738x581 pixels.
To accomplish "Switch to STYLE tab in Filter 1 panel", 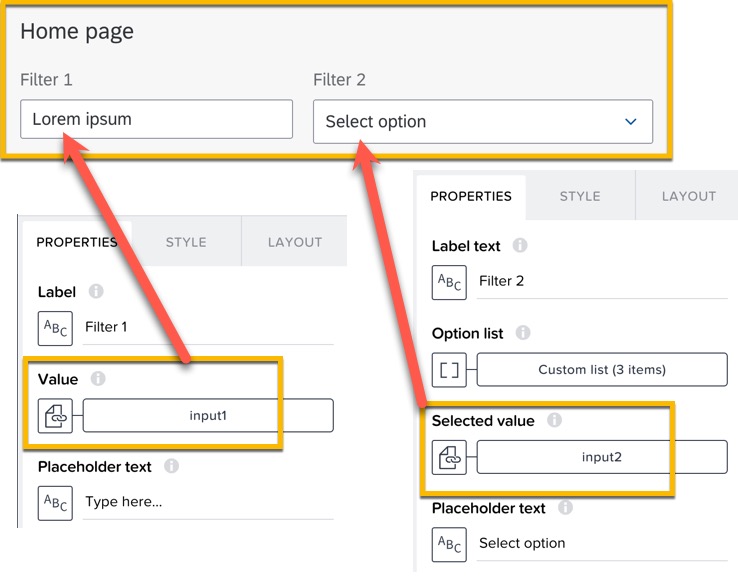I will click(186, 242).
